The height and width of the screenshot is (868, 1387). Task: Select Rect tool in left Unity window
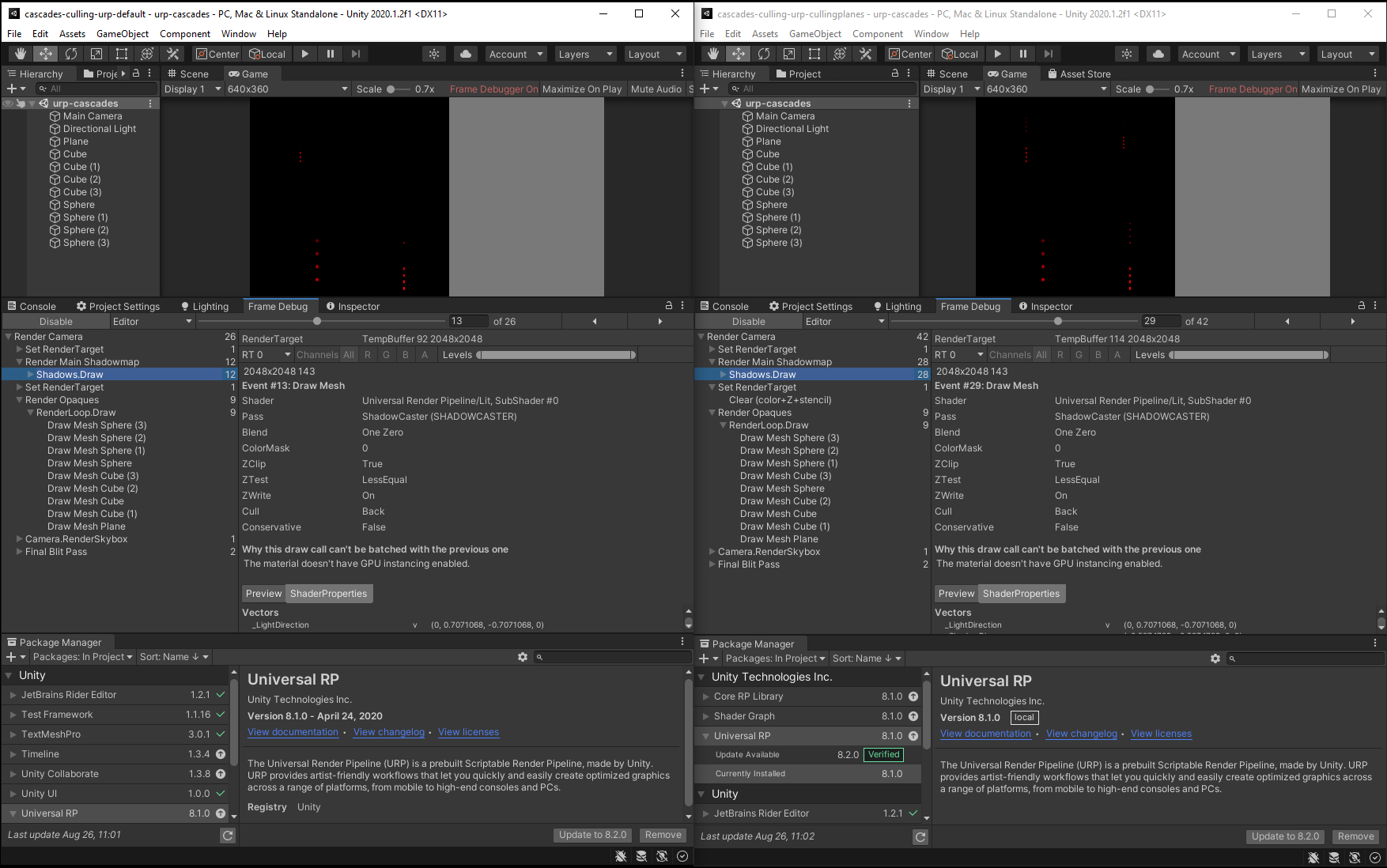121,54
